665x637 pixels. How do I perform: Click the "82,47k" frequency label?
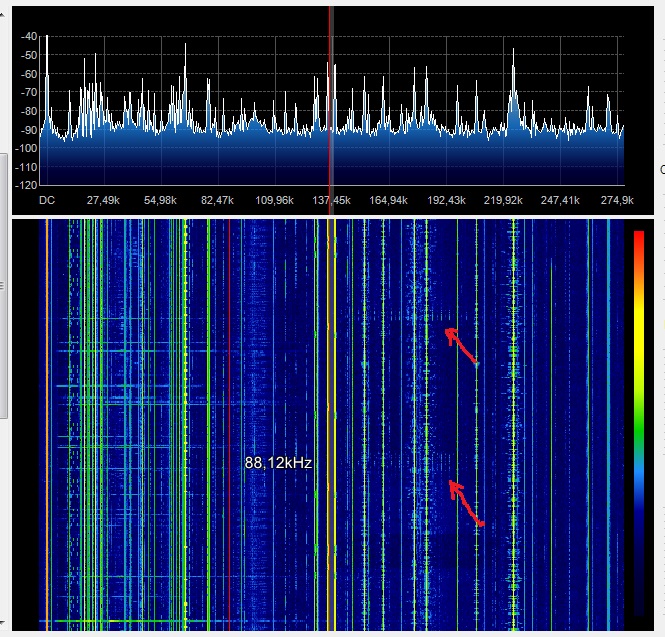tap(217, 200)
